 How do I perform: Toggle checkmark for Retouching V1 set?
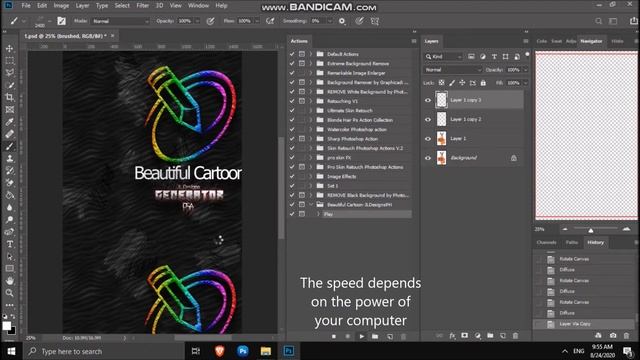tap(292, 101)
